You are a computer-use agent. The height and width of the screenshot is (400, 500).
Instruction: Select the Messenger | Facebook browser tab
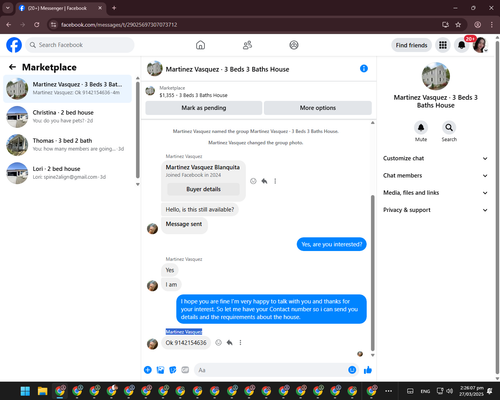tap(60, 8)
